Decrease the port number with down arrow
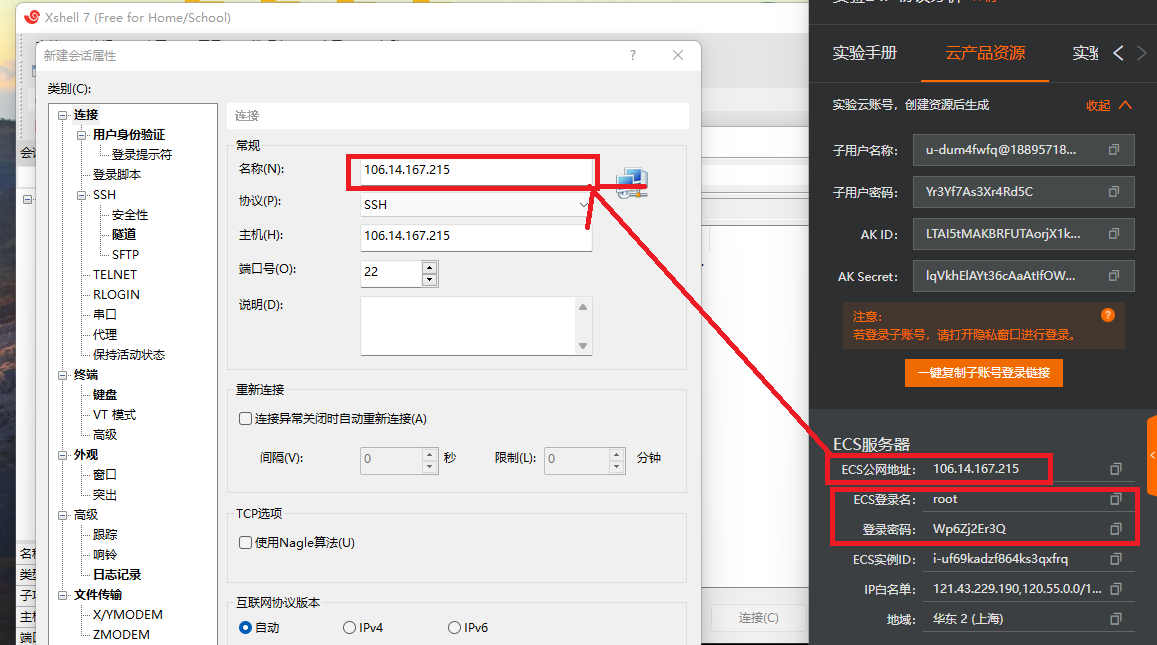 click(429, 279)
